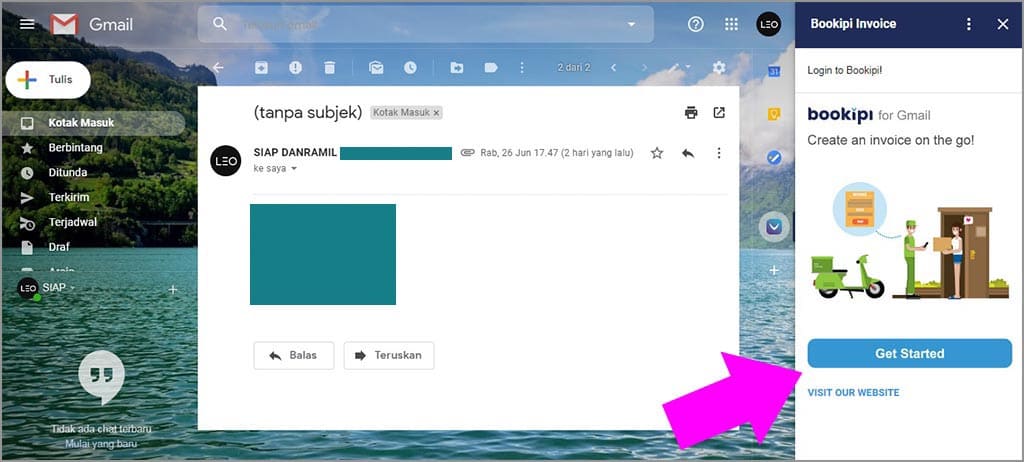The image size is (1024, 462).
Task: Go to newer email arrow
Action: click(613, 67)
